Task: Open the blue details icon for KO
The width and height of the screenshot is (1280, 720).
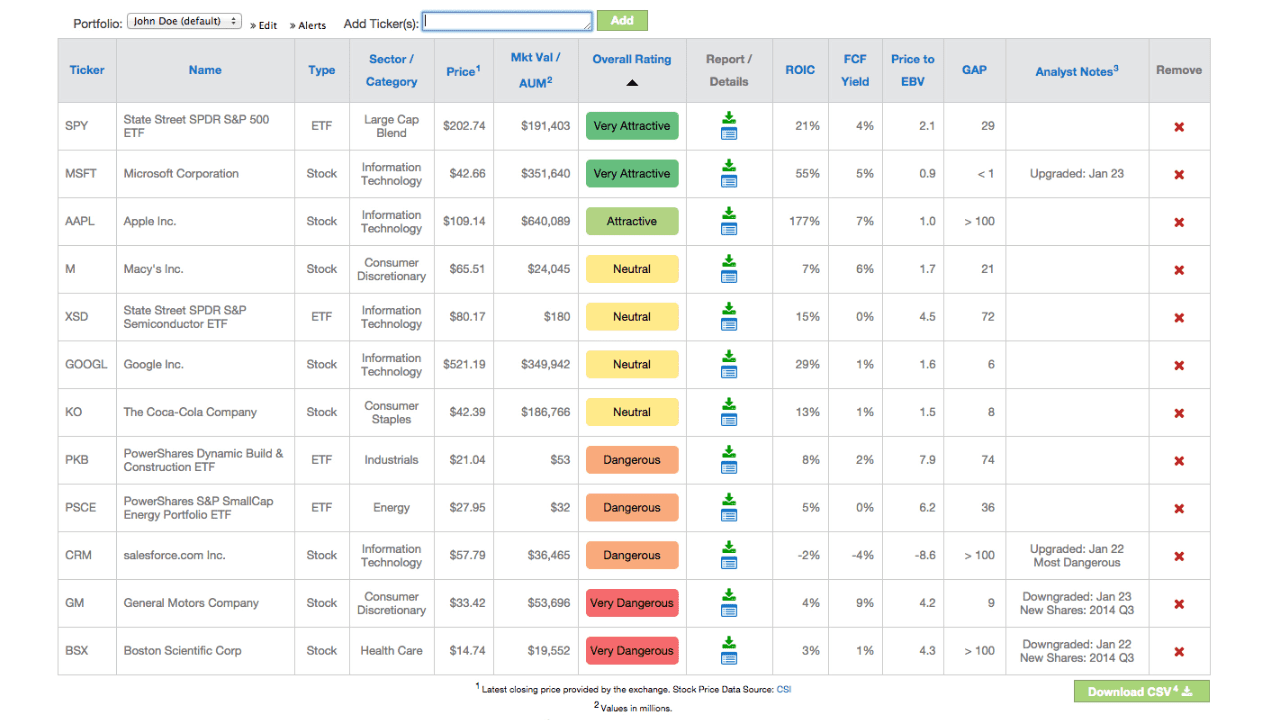Action: (729, 420)
